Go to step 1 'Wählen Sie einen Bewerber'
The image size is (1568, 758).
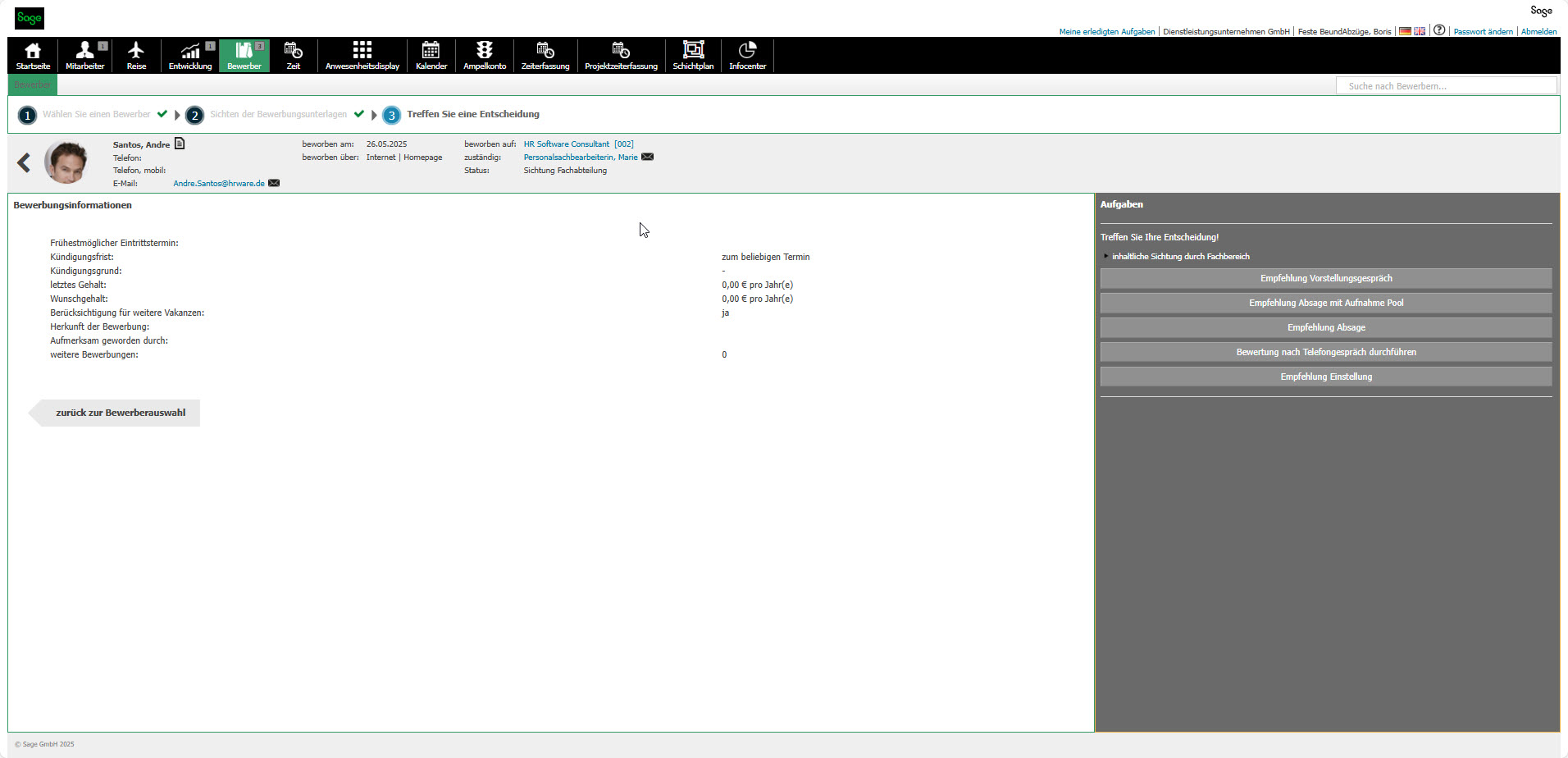click(x=96, y=115)
